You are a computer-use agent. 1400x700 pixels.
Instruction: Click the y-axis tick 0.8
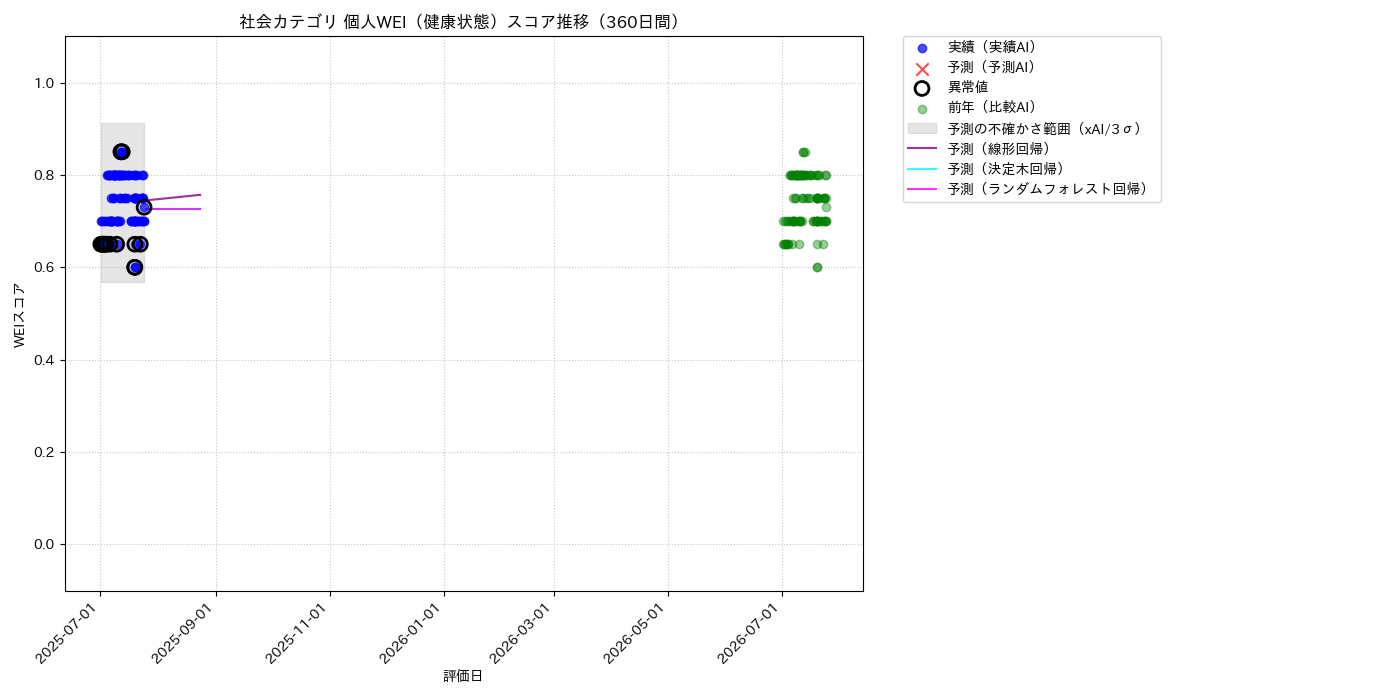coord(44,175)
